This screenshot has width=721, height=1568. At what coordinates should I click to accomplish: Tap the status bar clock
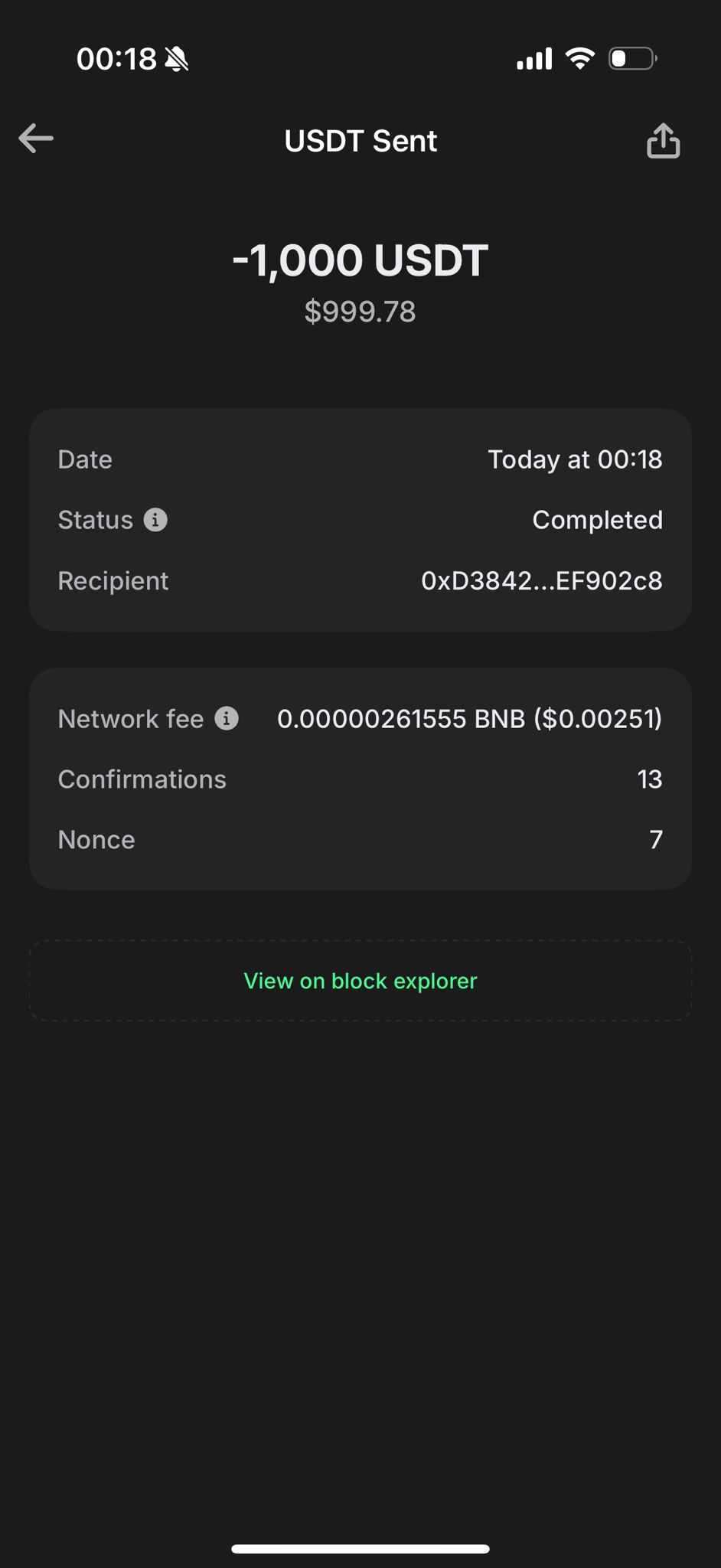(116, 59)
